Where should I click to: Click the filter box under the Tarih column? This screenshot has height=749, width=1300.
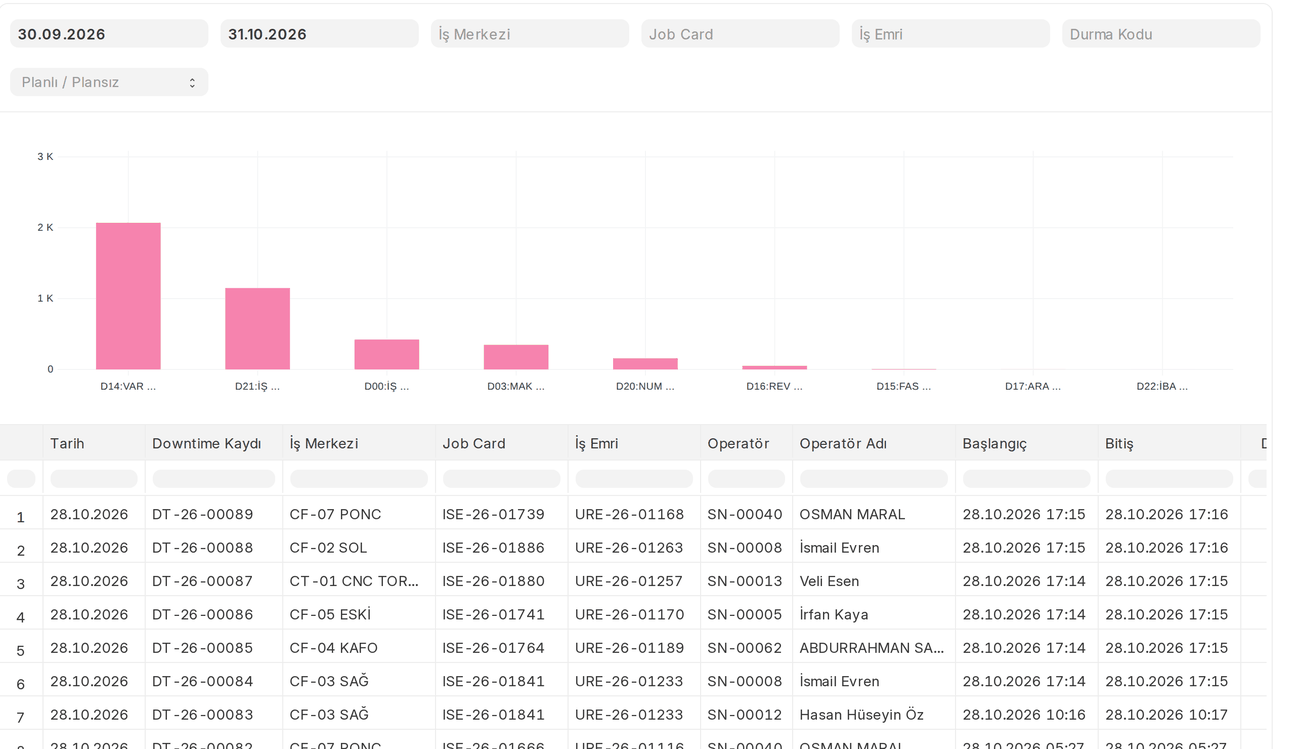(94, 479)
